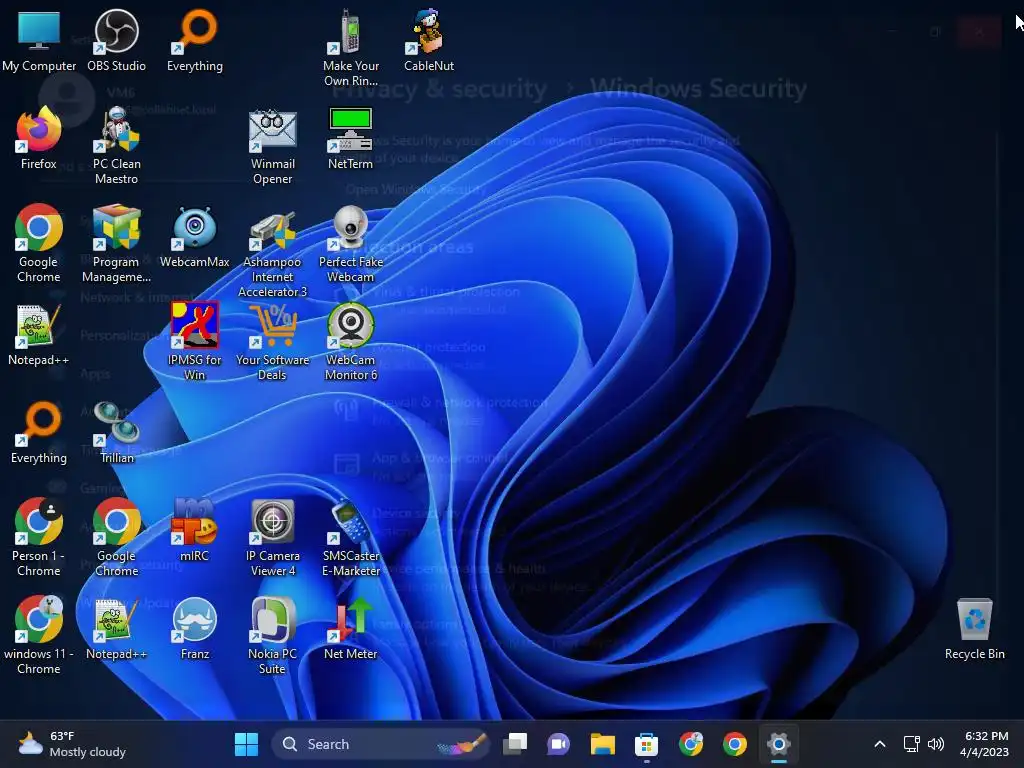Select the IPMSG for Win icon
1024x768 pixels.
(x=195, y=342)
